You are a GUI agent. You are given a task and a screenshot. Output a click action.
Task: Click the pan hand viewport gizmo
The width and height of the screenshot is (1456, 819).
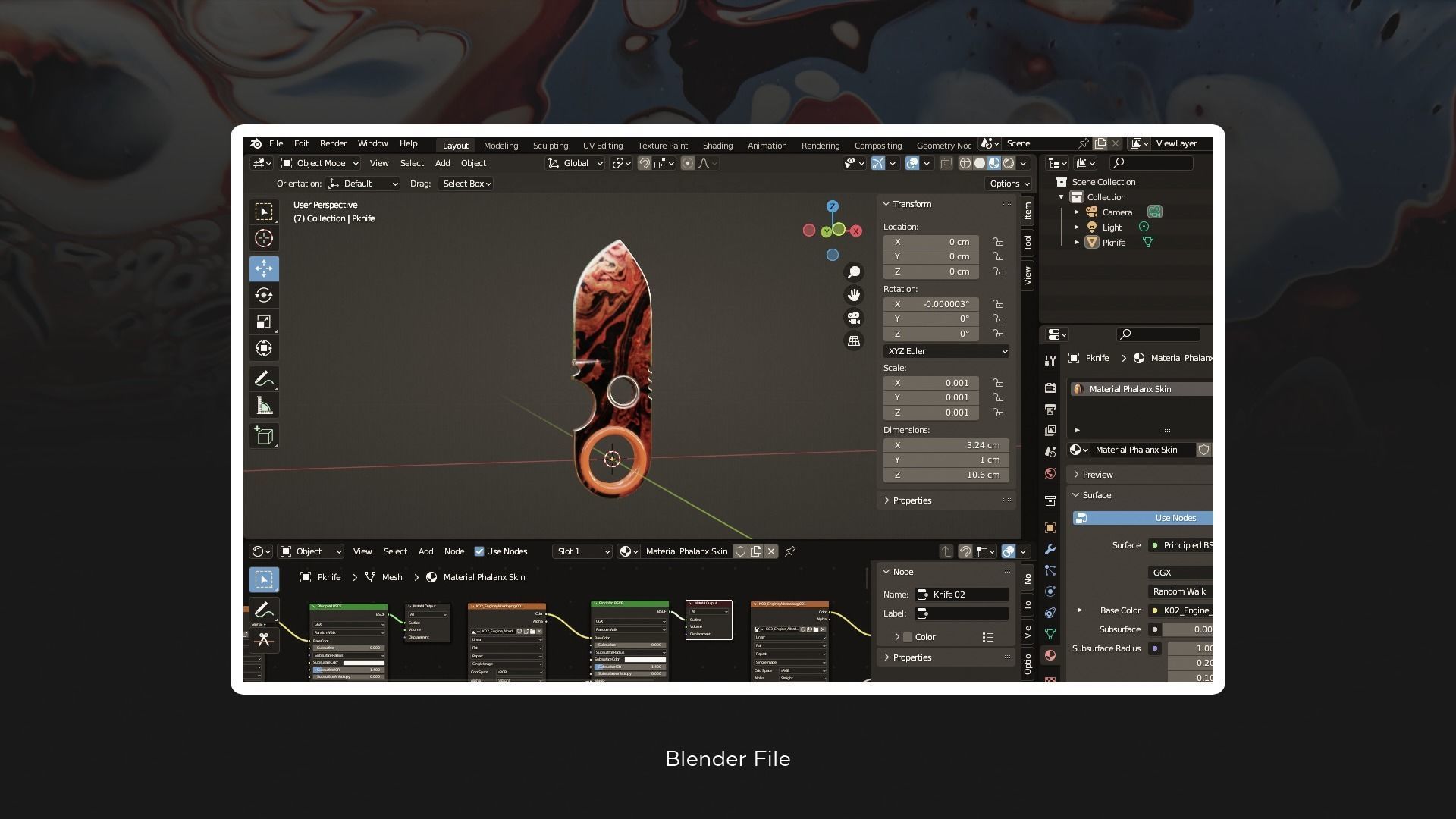pyautogui.click(x=854, y=295)
